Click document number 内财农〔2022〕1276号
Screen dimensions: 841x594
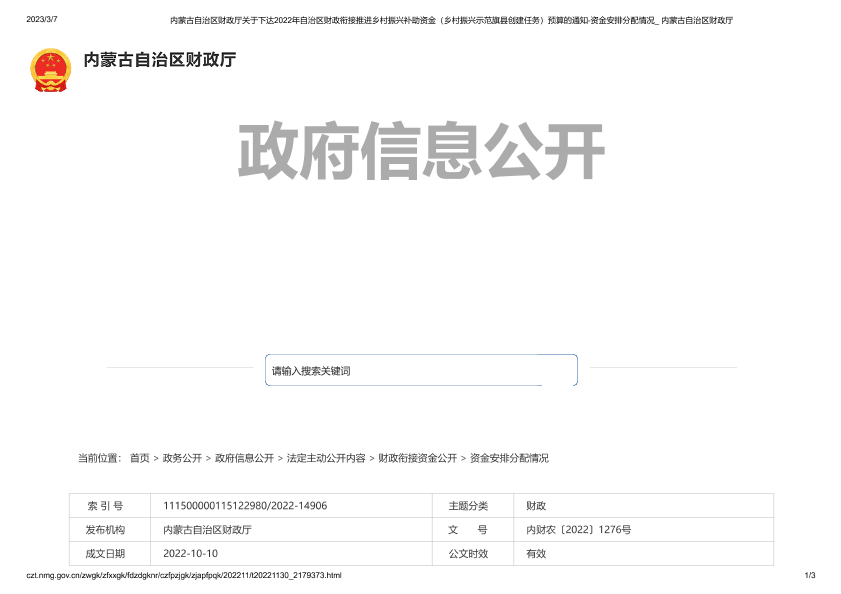(578, 530)
